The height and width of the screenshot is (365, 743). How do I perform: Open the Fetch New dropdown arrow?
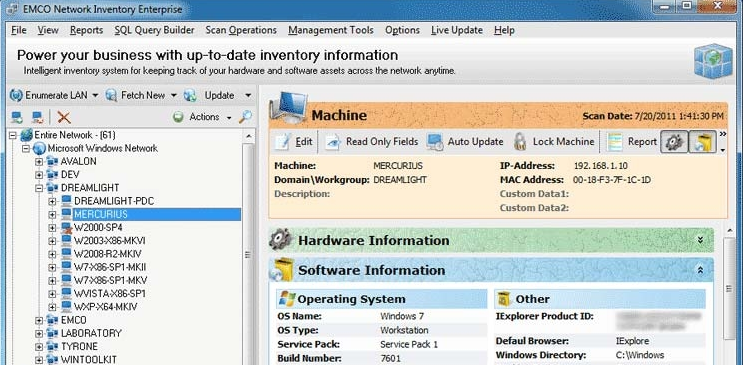pyautogui.click(x=173, y=95)
